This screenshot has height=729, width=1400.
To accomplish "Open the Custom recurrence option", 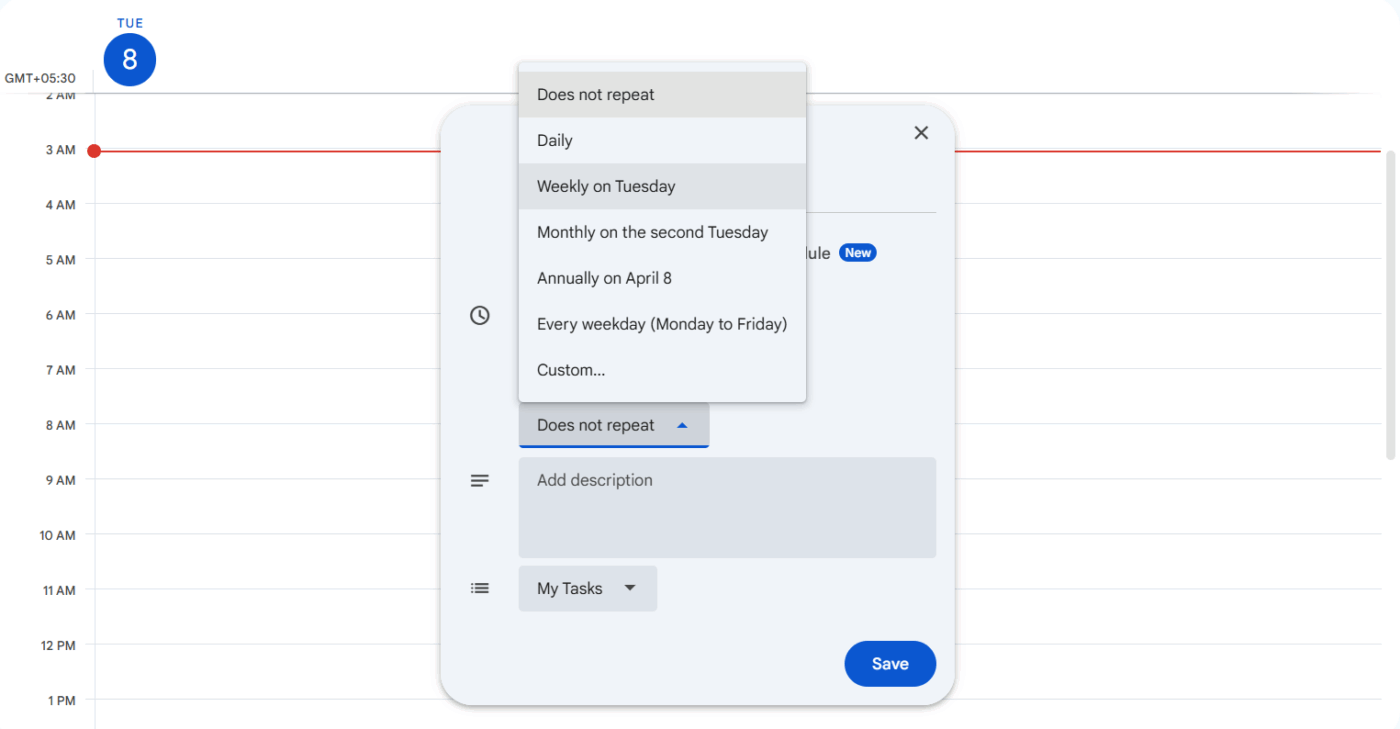I will pos(570,369).
